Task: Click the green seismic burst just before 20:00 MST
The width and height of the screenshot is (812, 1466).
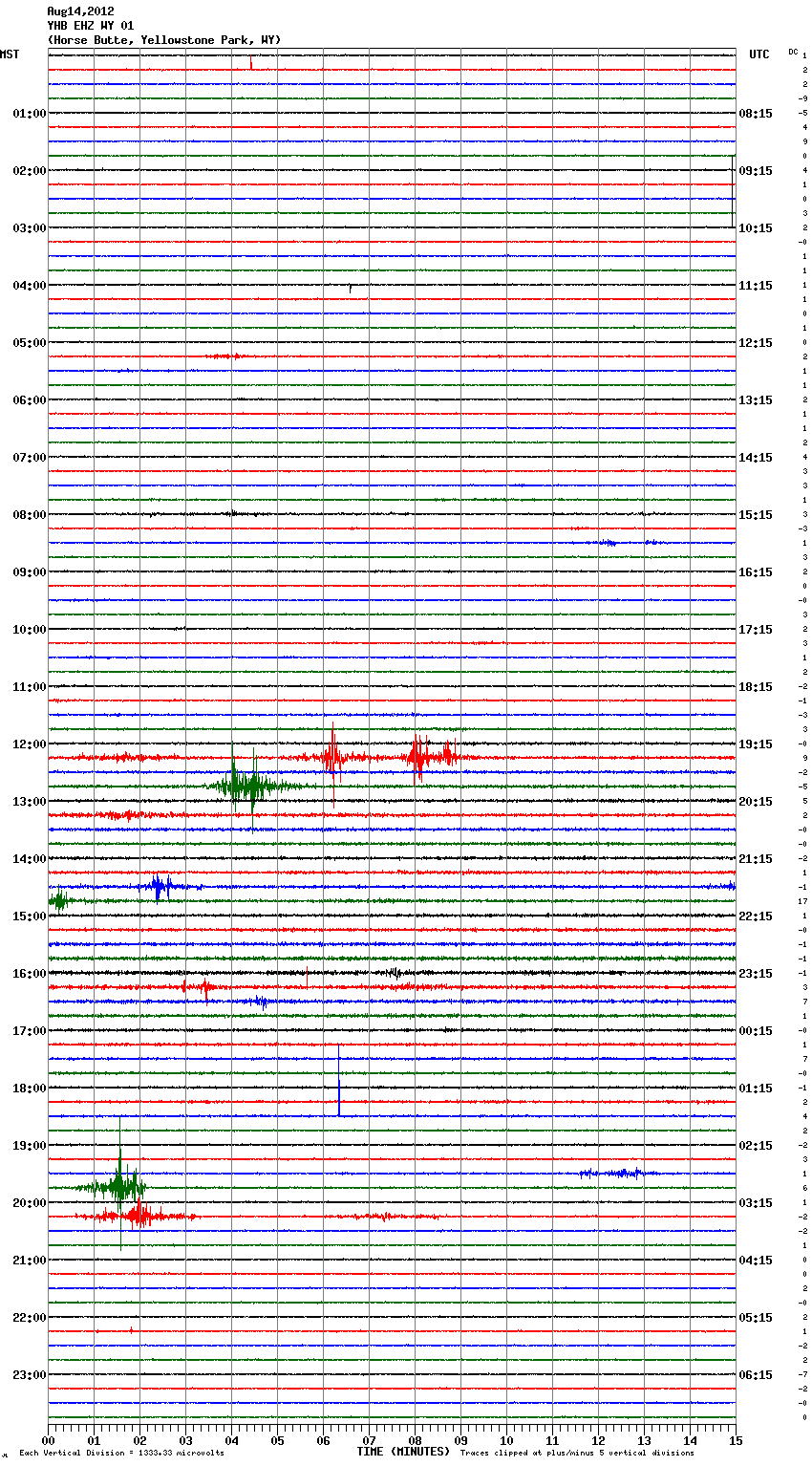Action: [x=118, y=1186]
